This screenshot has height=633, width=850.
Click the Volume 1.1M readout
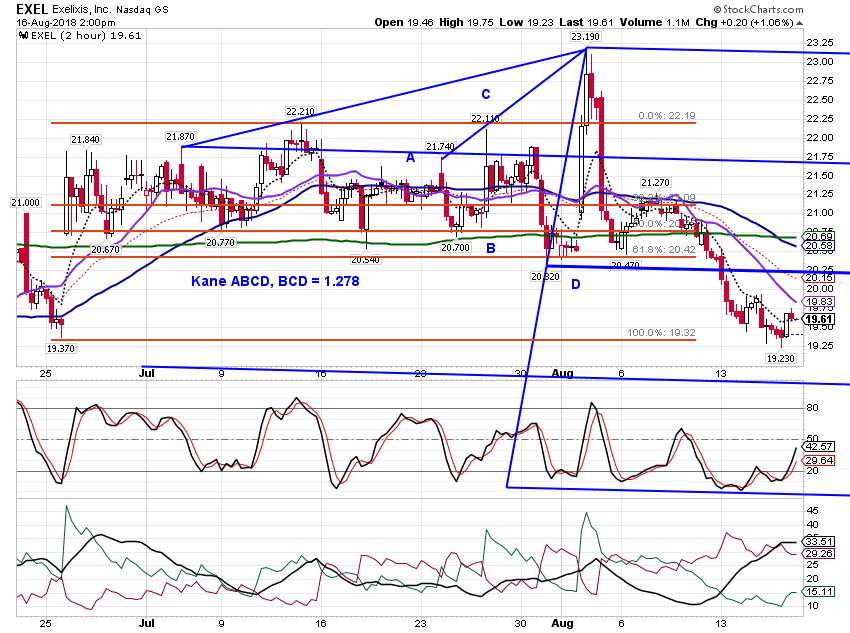click(x=654, y=22)
